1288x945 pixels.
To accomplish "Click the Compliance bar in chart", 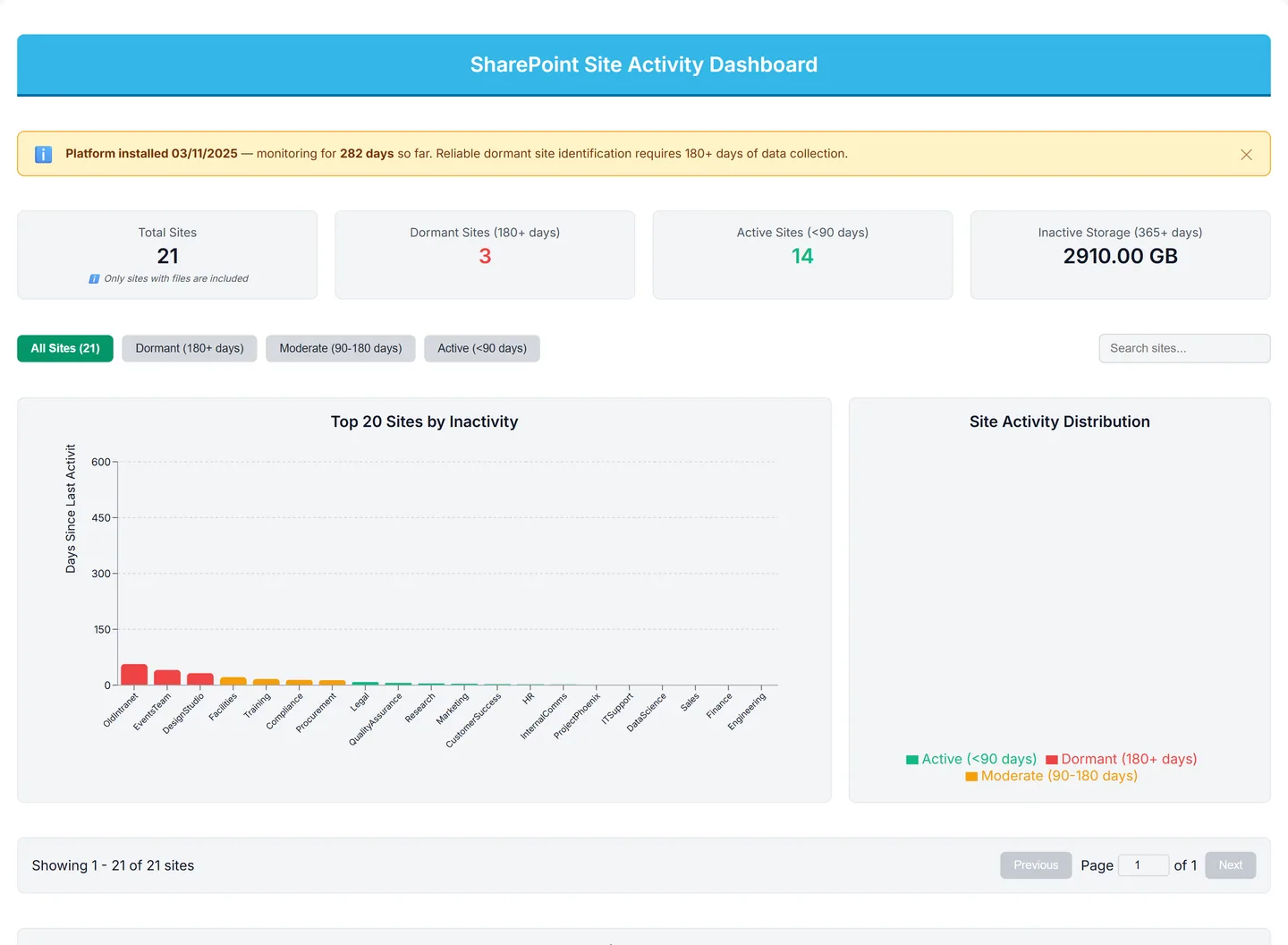I will coord(300,683).
